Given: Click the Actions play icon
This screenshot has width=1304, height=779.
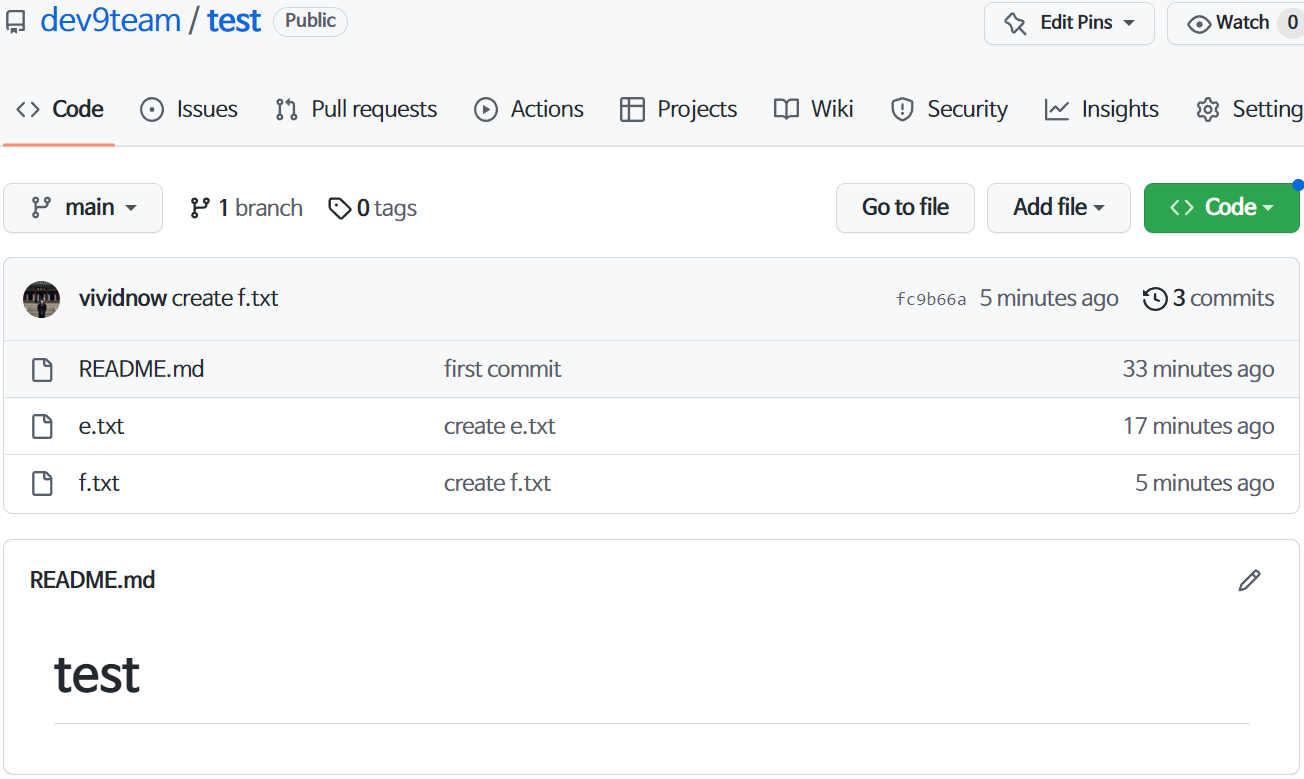Looking at the screenshot, I should click(x=486, y=110).
